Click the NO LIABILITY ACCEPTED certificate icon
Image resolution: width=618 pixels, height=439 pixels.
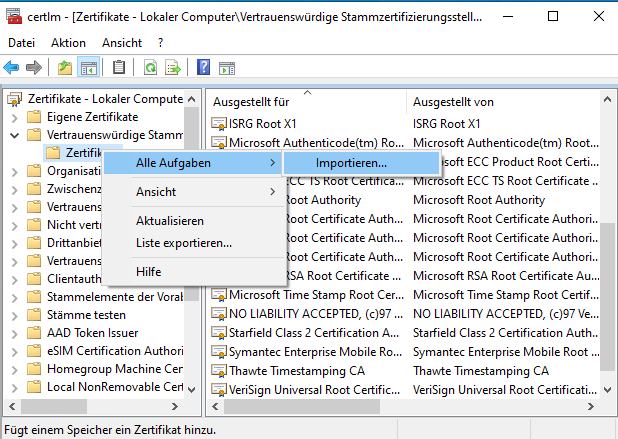tap(219, 314)
